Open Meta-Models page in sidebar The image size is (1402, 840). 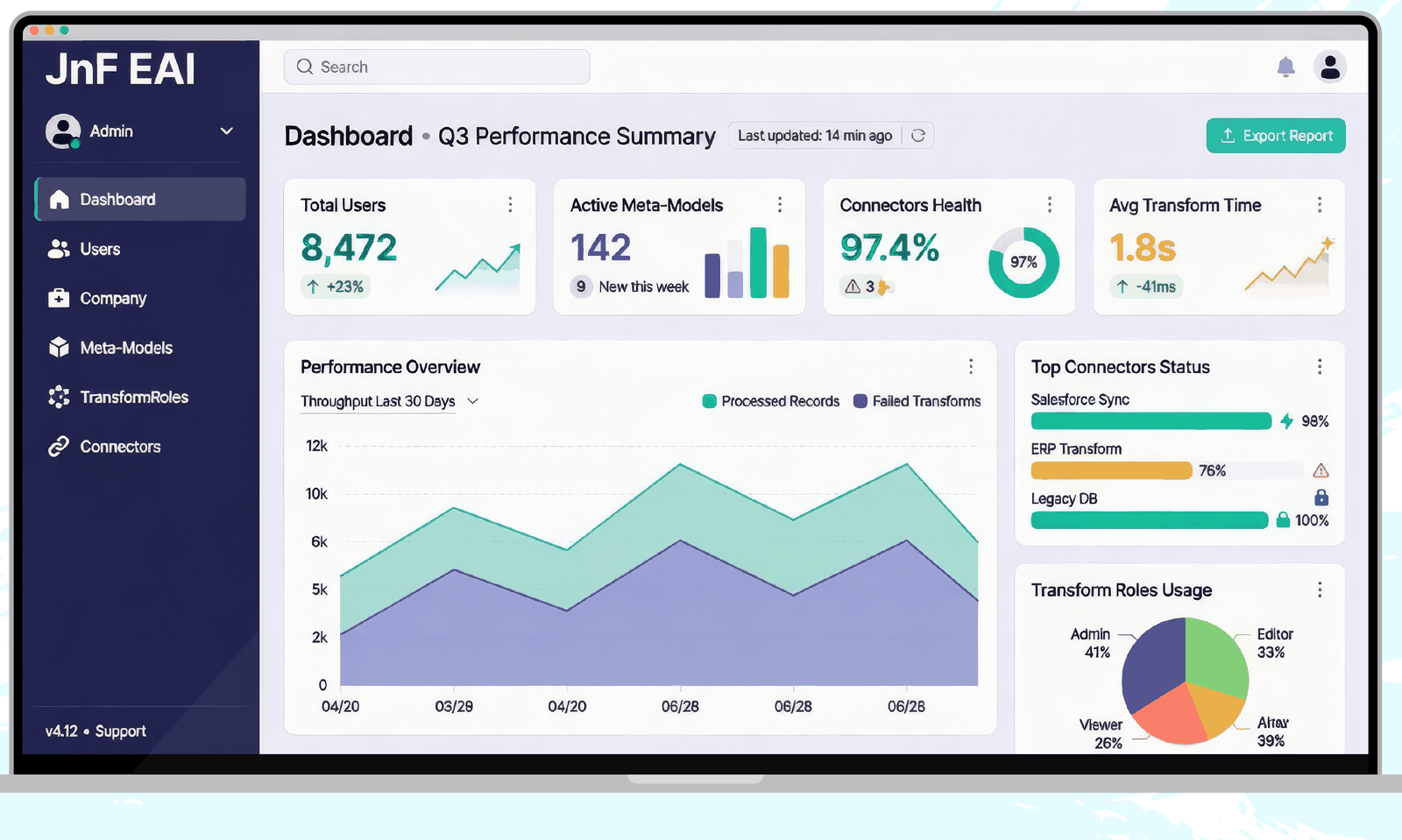click(x=140, y=348)
